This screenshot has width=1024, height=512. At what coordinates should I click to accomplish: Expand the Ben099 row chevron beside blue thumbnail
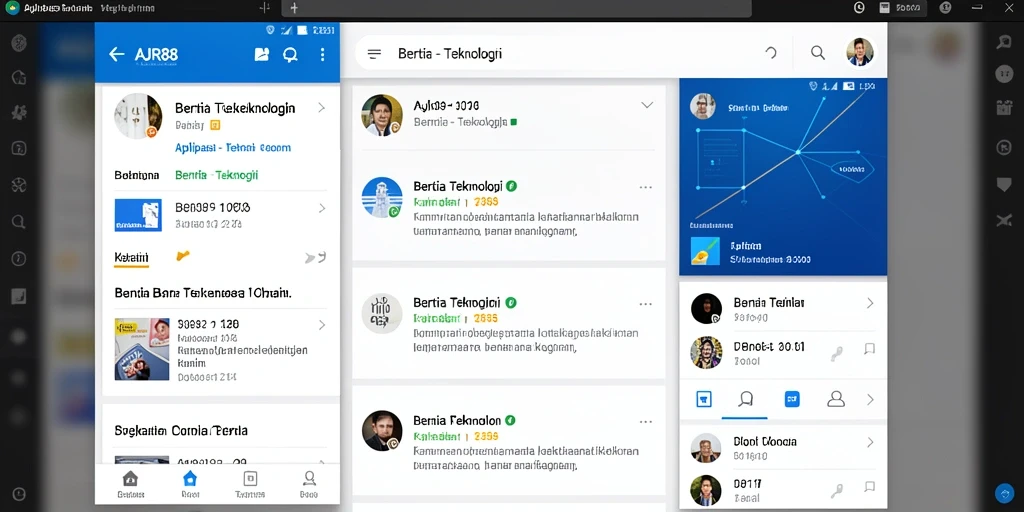click(x=321, y=208)
